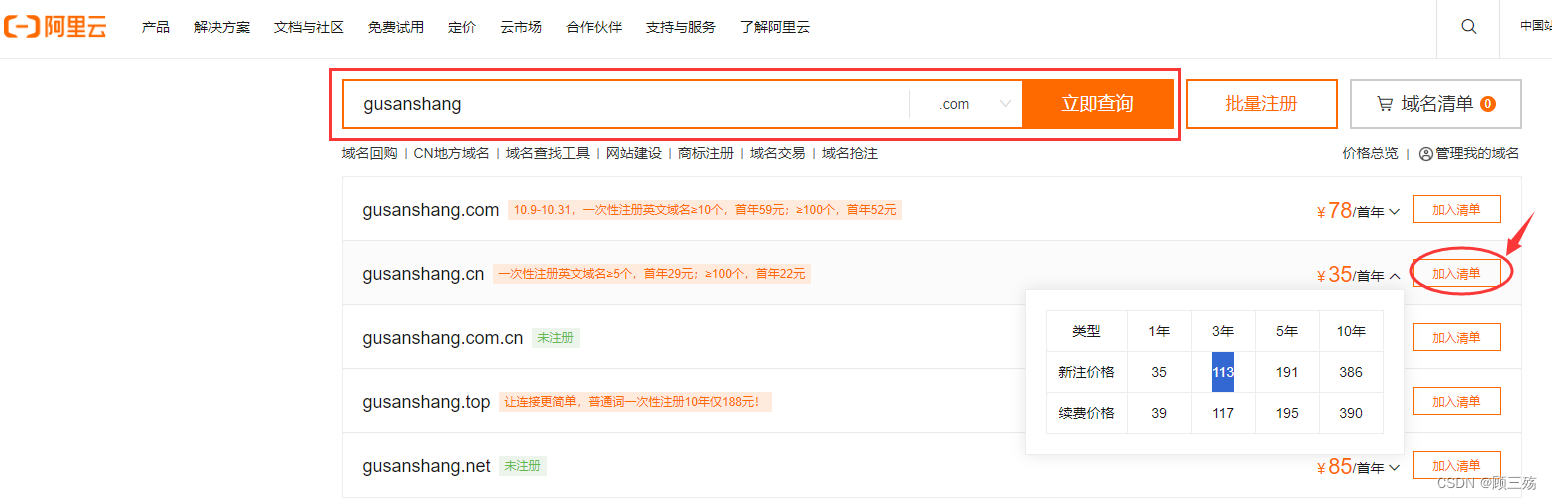
Task: Open the 商标注册 link
Action: pyautogui.click(x=706, y=153)
